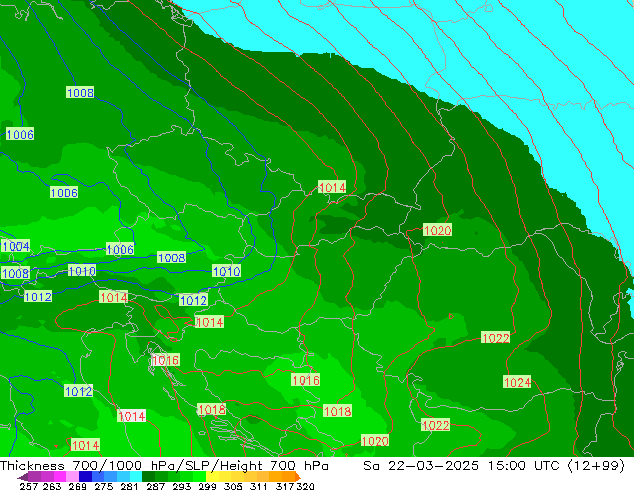Viewport: 634px width, 490px height.
Task: Click the magenta swatch in the legend
Action: (59, 477)
